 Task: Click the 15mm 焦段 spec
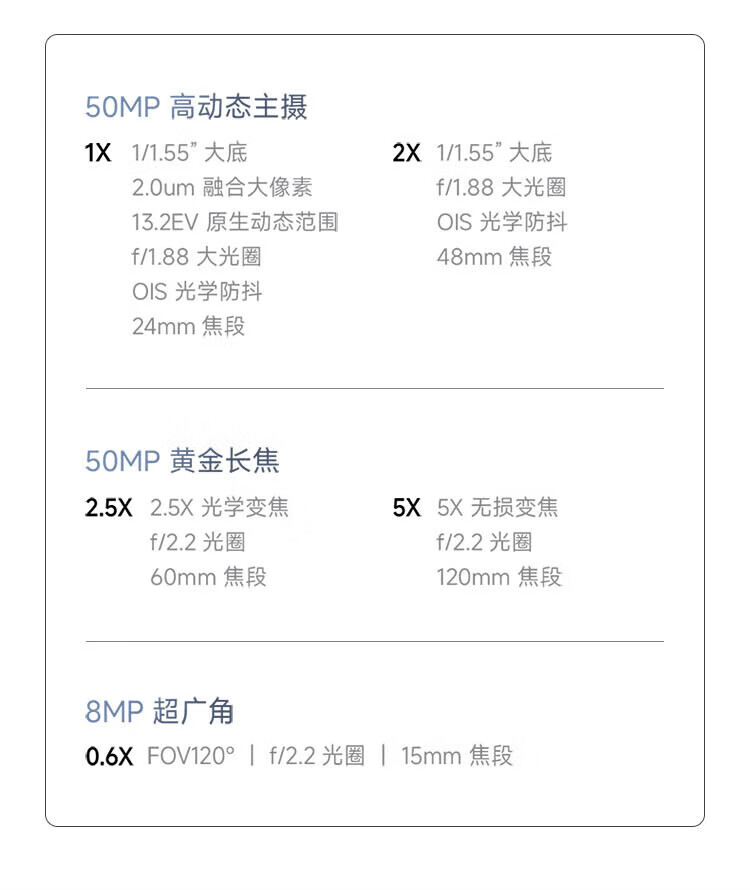(x=457, y=756)
